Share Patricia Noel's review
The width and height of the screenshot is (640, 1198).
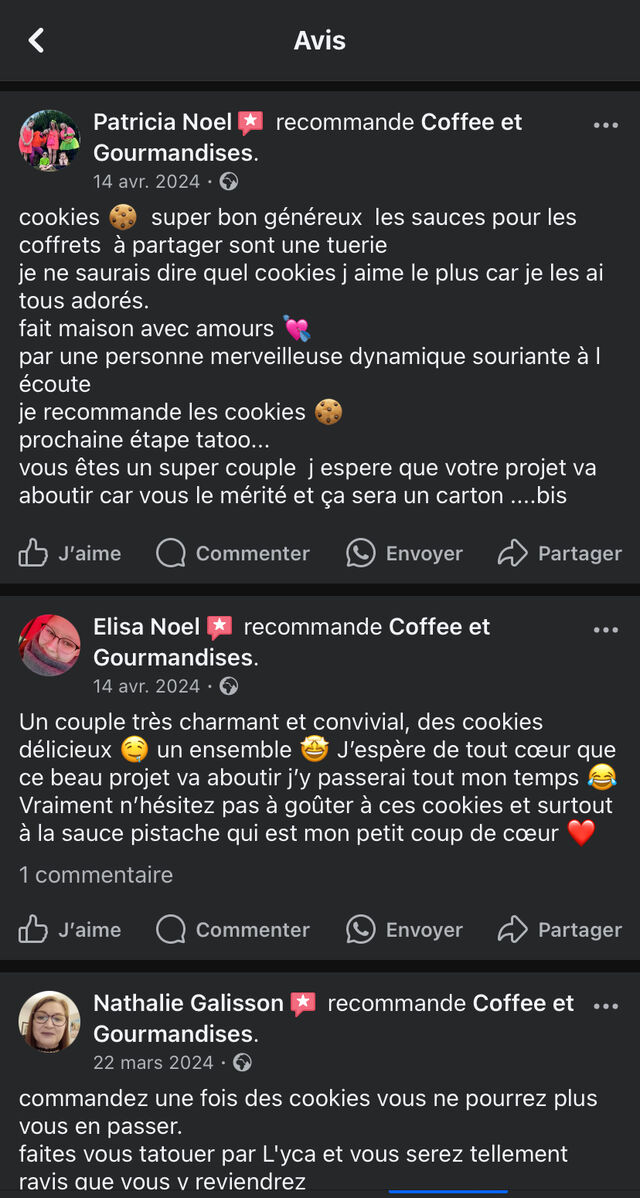coord(560,553)
